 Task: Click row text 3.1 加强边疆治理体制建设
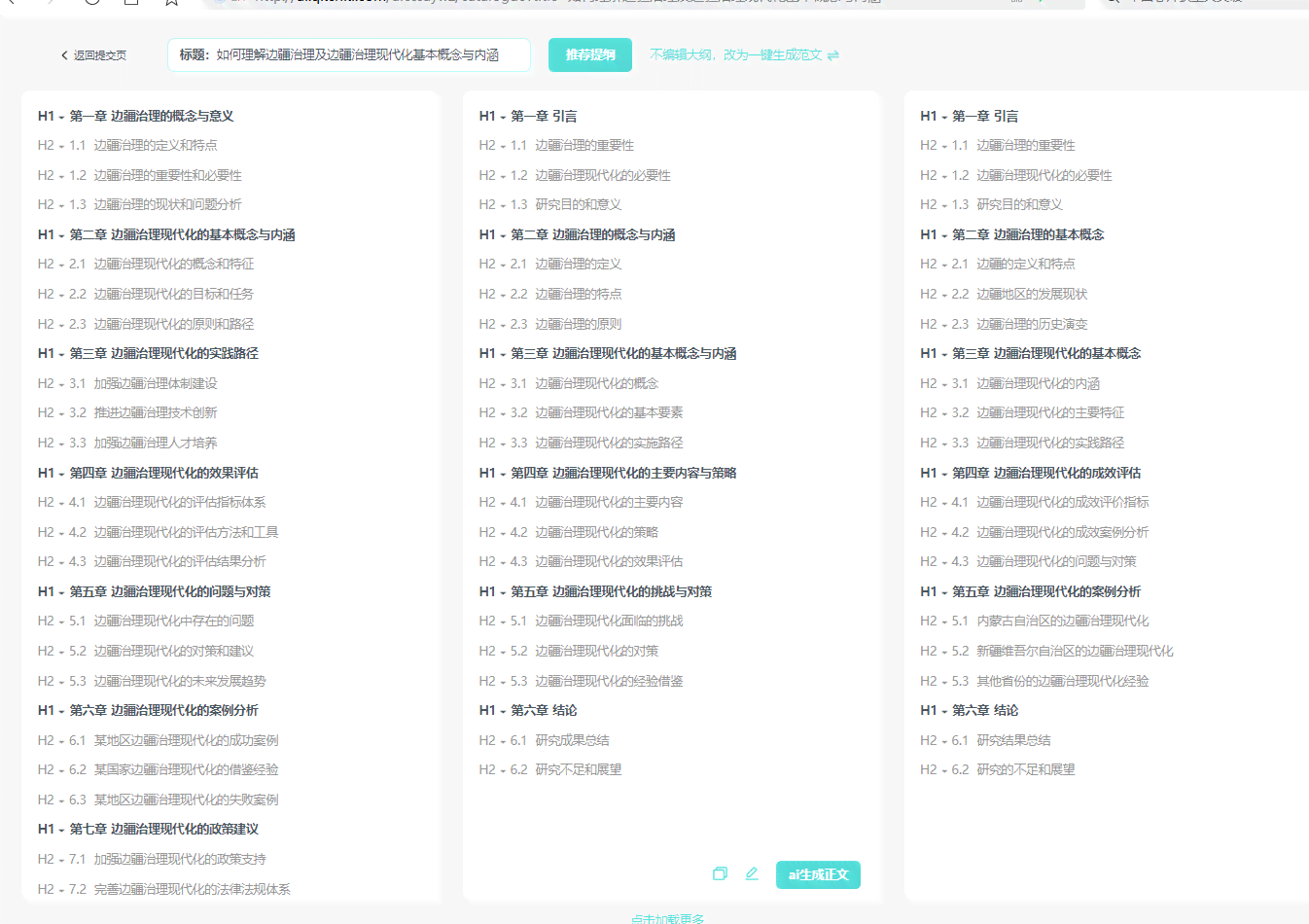tap(143, 384)
